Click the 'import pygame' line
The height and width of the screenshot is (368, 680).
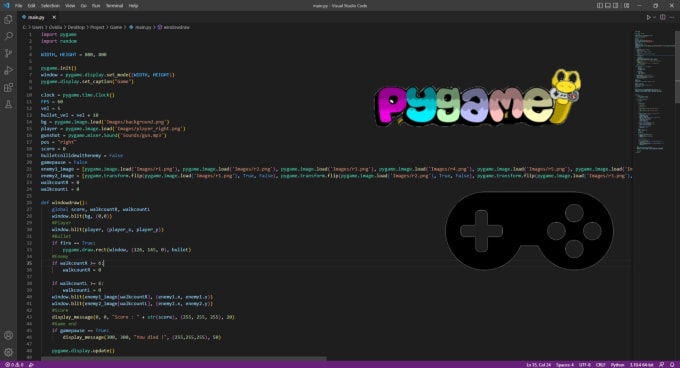click(x=59, y=34)
